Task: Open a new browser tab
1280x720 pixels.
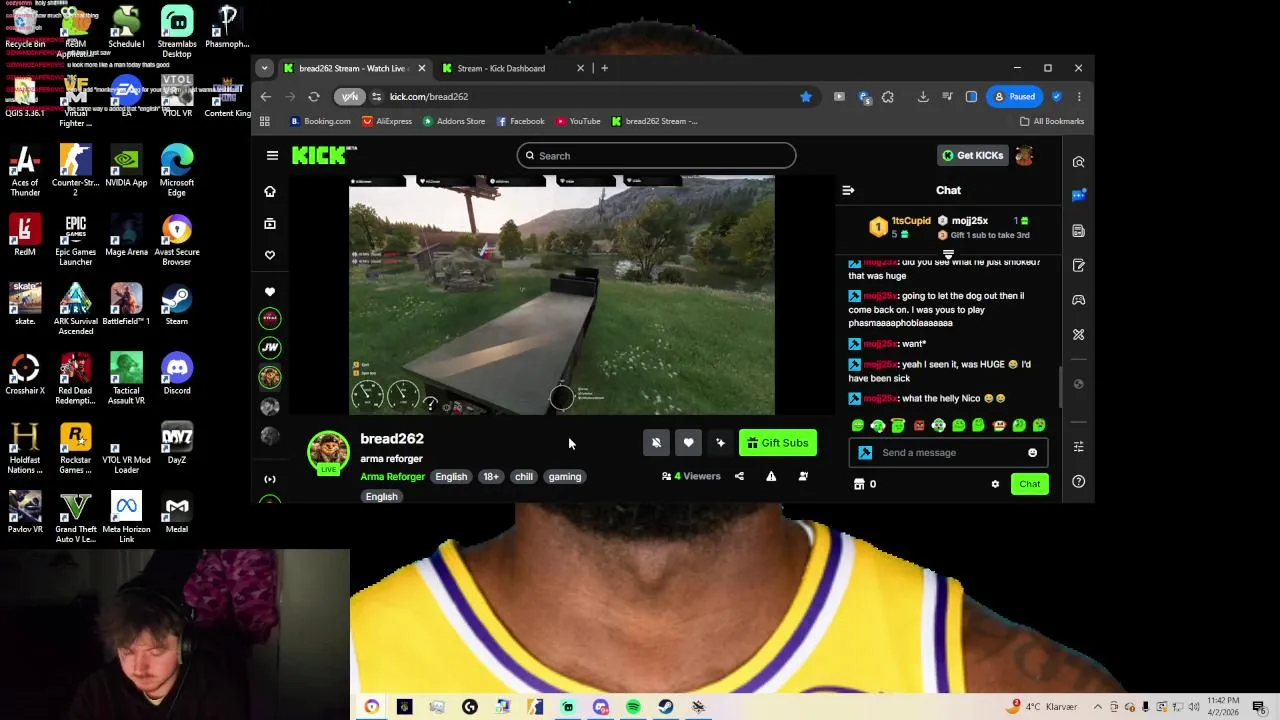Action: pos(604,68)
